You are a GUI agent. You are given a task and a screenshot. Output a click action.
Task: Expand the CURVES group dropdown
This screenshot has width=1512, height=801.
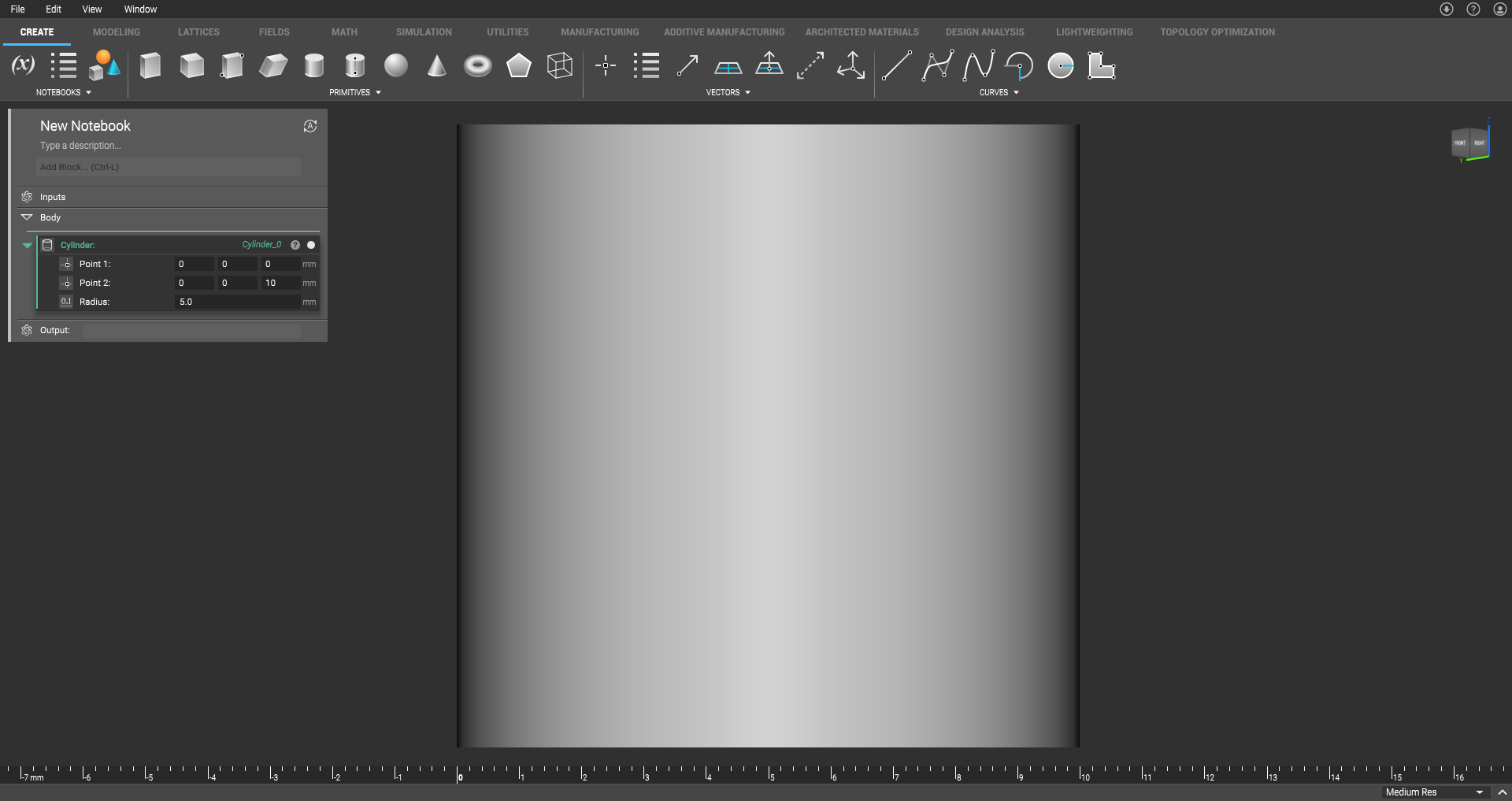[1016, 93]
